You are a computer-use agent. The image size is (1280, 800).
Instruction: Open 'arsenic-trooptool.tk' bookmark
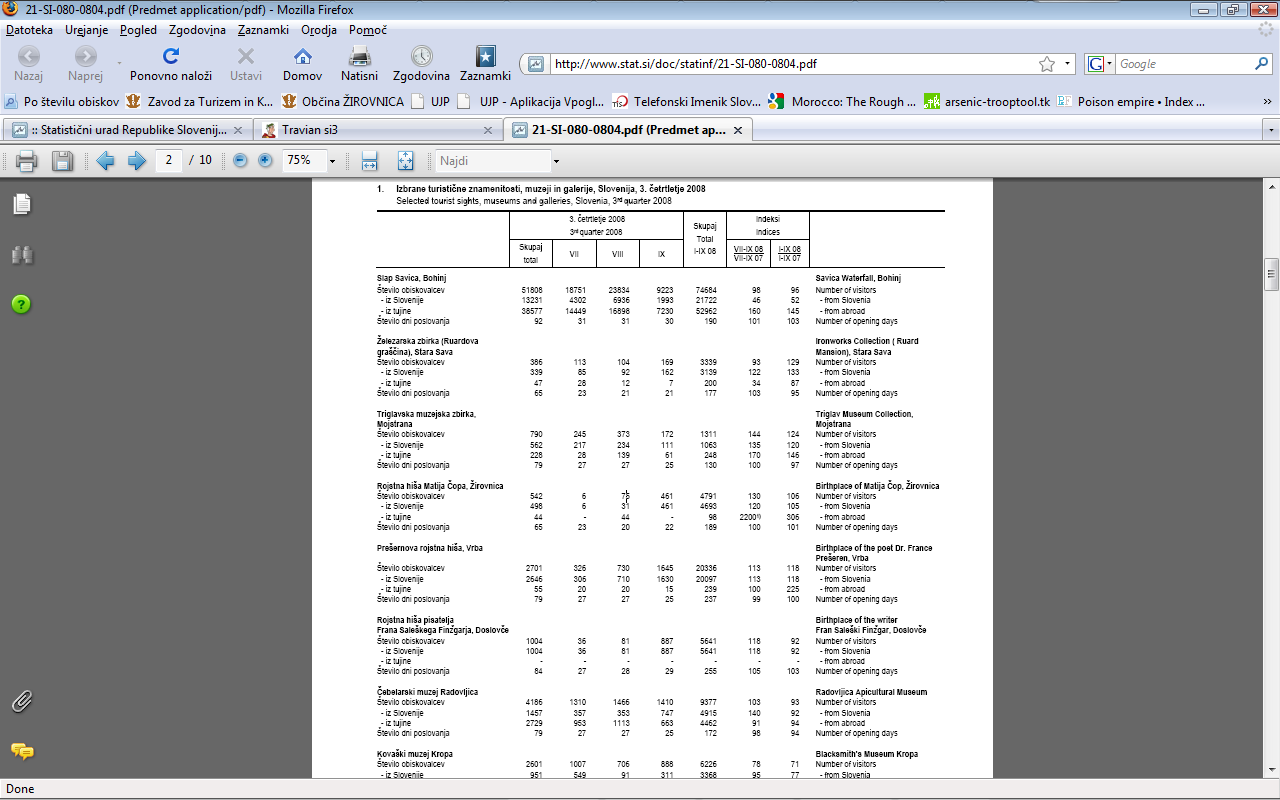[987, 101]
